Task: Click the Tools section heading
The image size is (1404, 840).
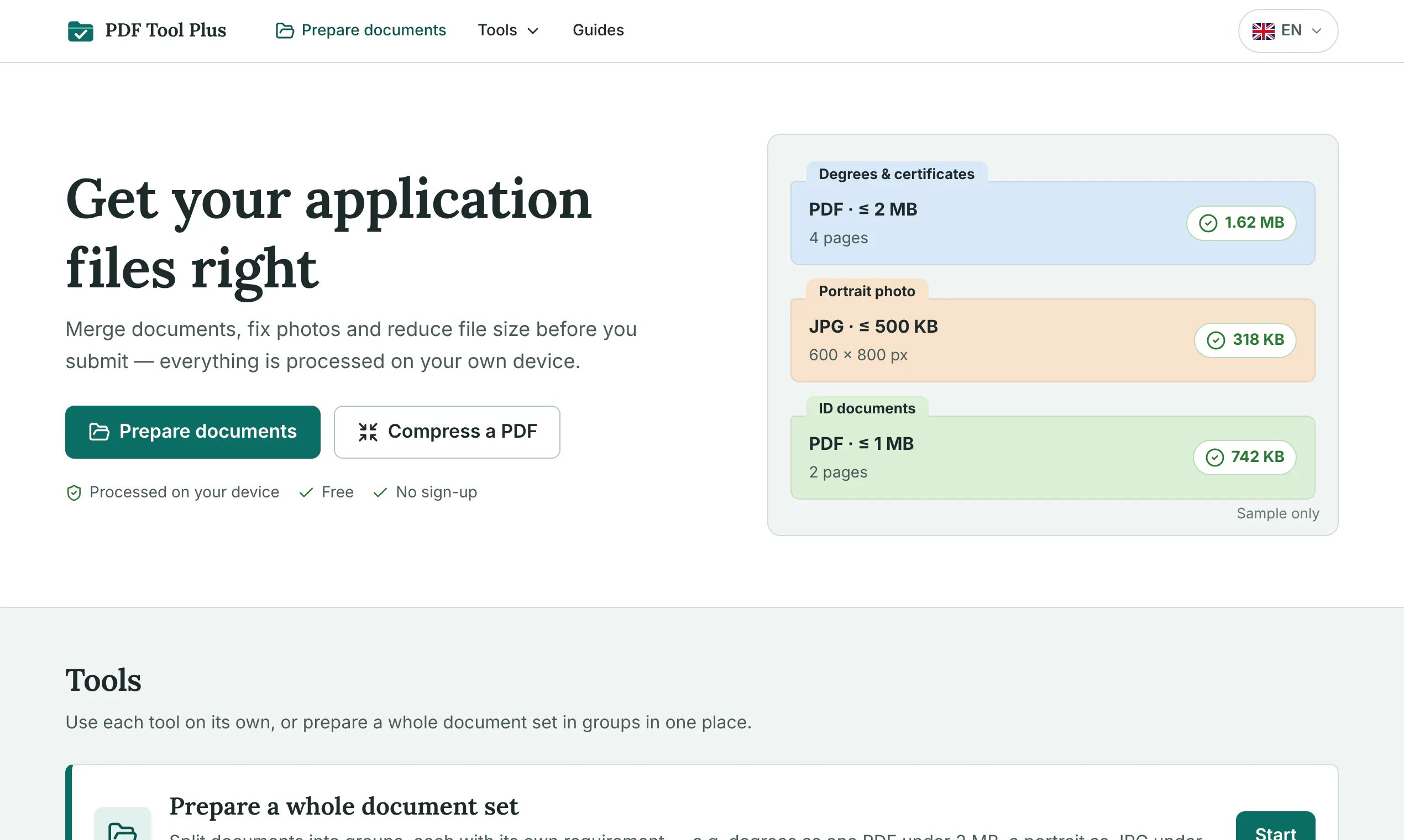Action: [x=103, y=680]
